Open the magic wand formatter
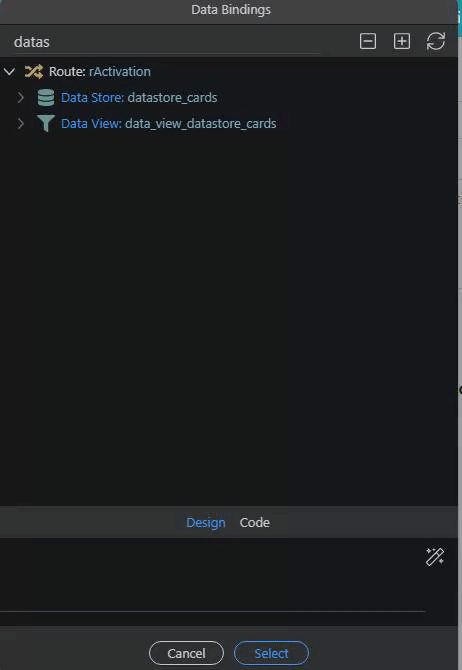This screenshot has width=462, height=670. click(435, 557)
